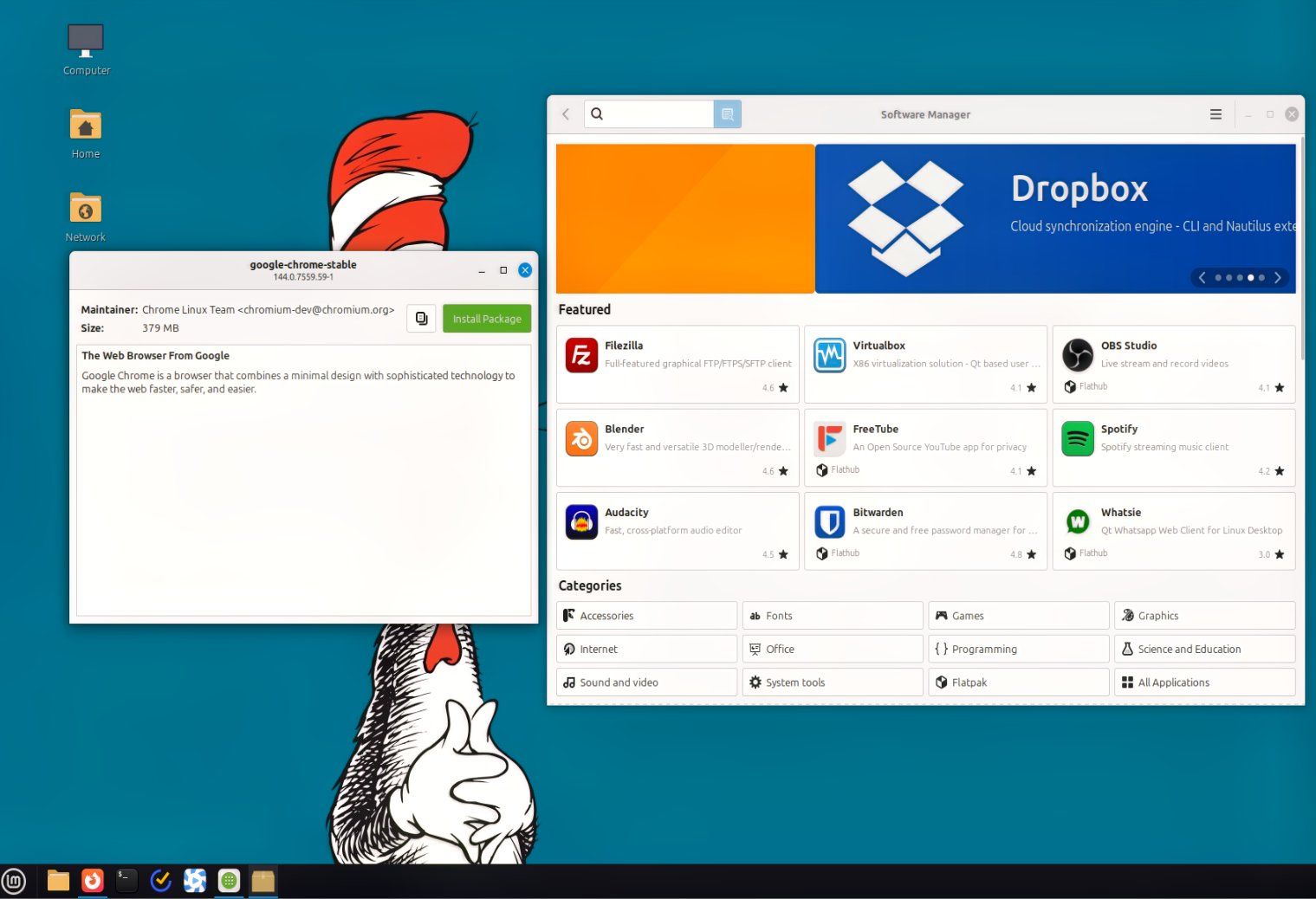
Task: Browse the Sound and video category
Action: pyautogui.click(x=645, y=682)
